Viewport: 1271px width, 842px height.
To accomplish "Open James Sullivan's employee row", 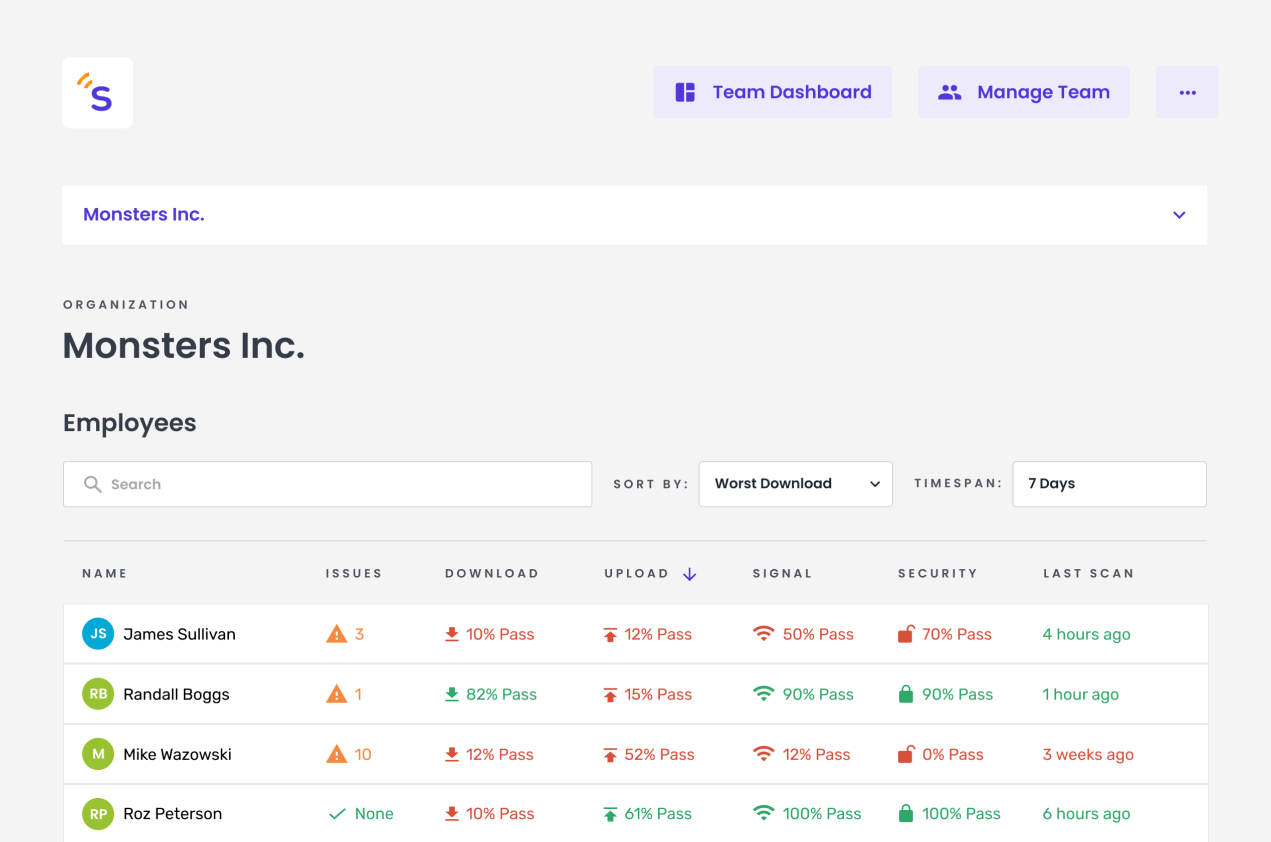I will point(636,634).
